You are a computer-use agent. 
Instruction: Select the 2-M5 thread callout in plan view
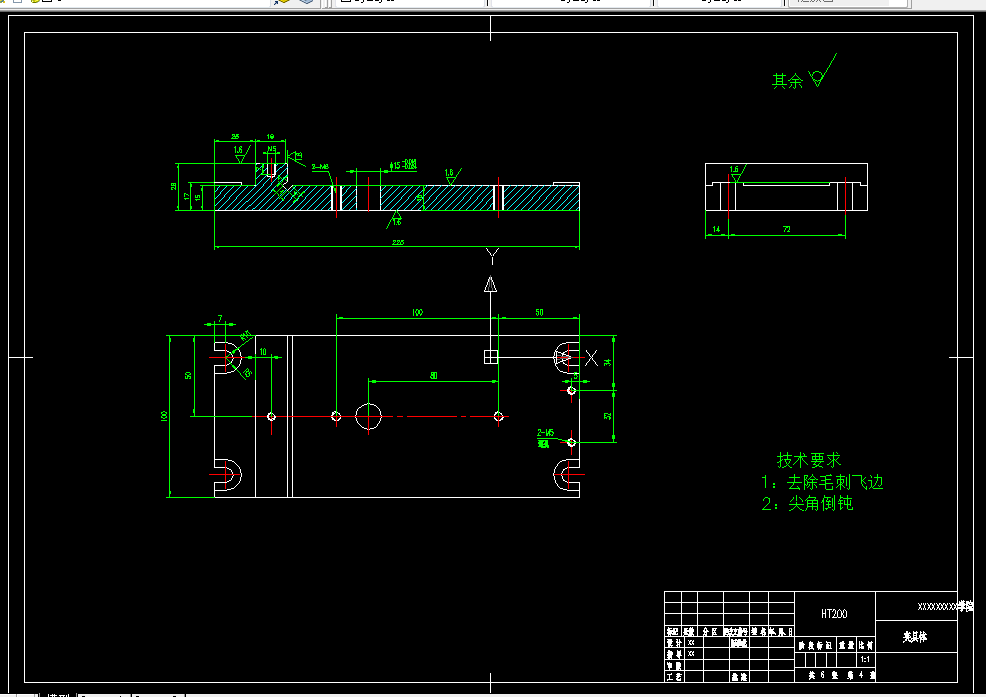pos(545,433)
